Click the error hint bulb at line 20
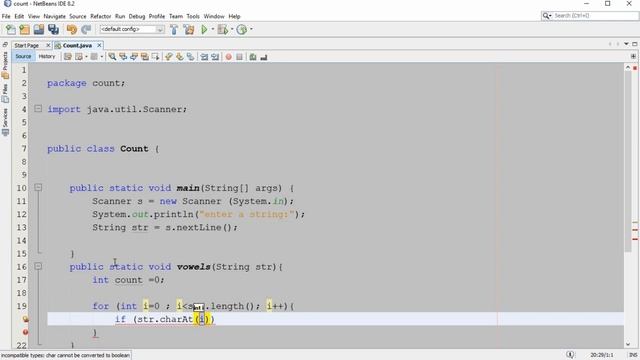640x360 pixels. (x=25, y=319)
